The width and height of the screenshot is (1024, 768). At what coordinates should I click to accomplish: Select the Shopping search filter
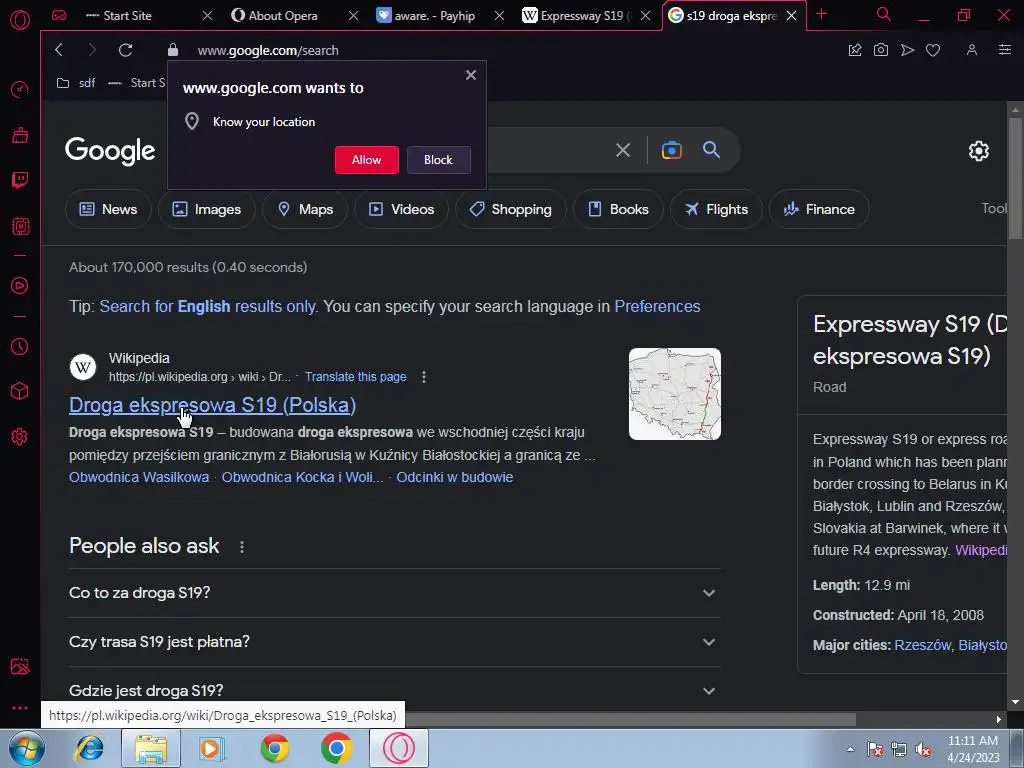pos(511,209)
